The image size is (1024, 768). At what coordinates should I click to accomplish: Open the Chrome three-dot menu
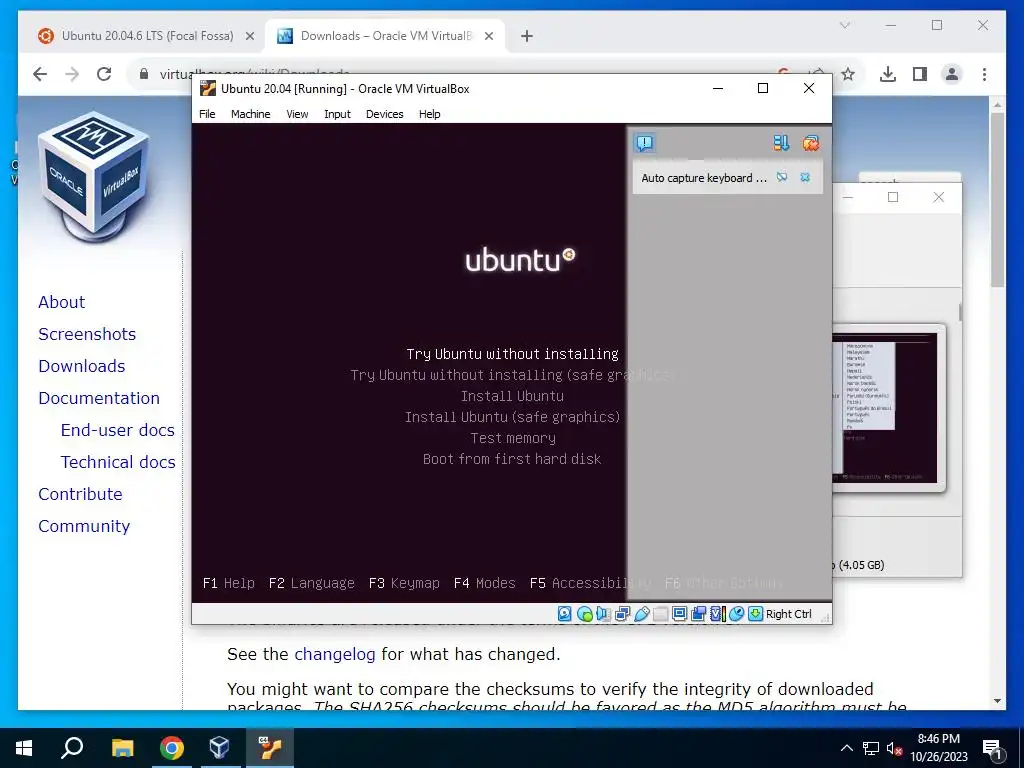click(x=984, y=74)
